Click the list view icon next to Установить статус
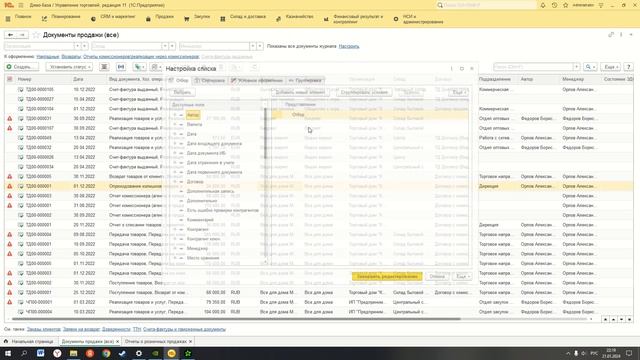640x360 pixels. pyautogui.click(x=104, y=67)
